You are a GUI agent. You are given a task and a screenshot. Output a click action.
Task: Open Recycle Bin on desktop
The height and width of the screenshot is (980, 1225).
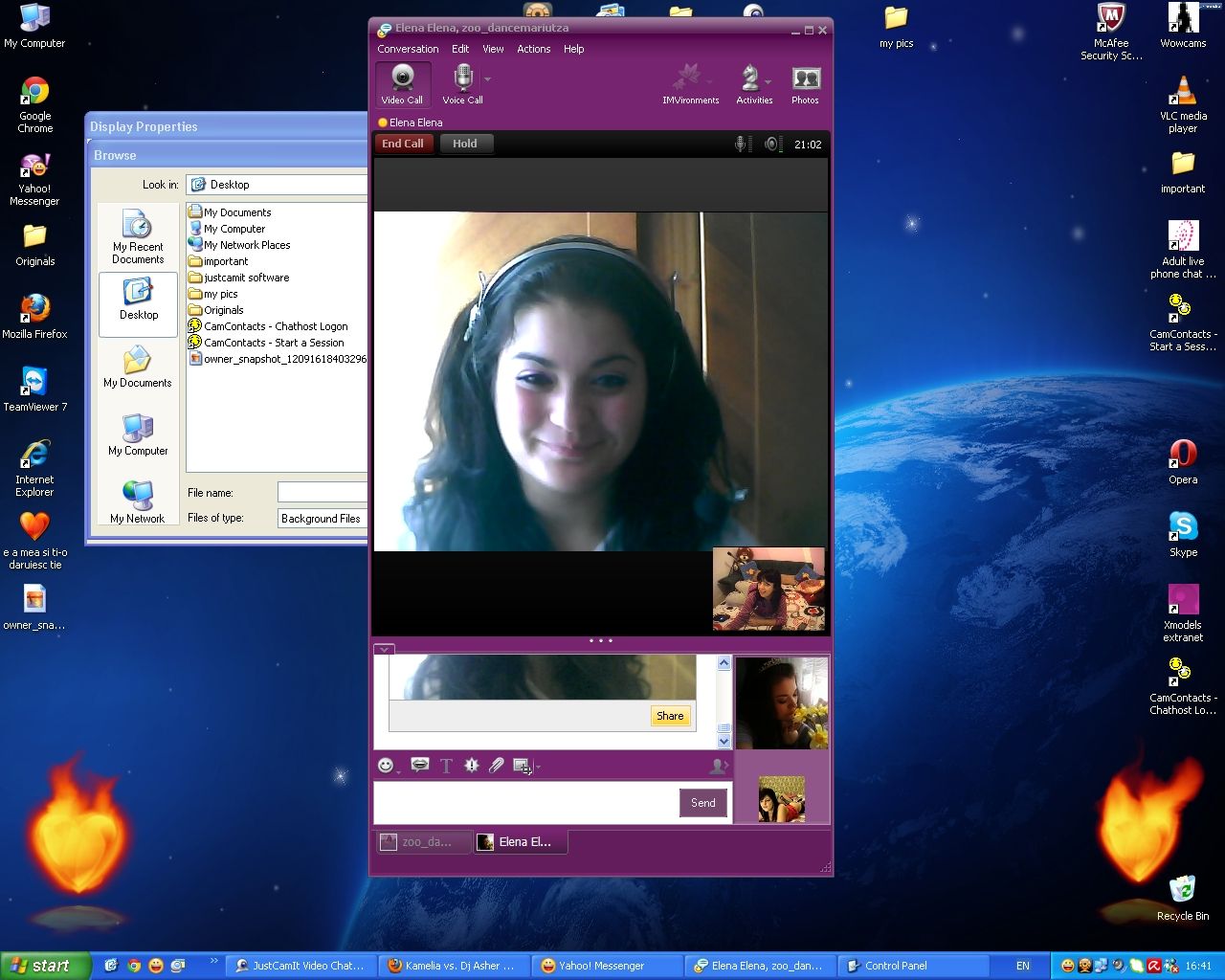pyautogui.click(x=1183, y=898)
